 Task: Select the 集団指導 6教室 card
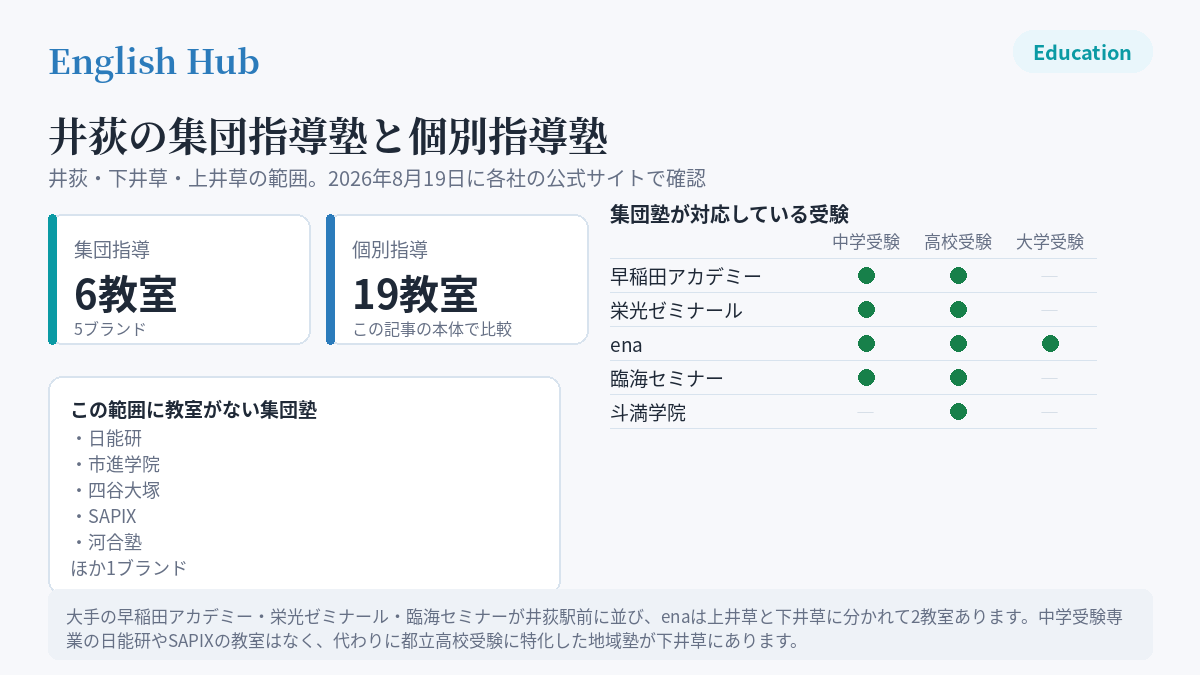[180, 280]
